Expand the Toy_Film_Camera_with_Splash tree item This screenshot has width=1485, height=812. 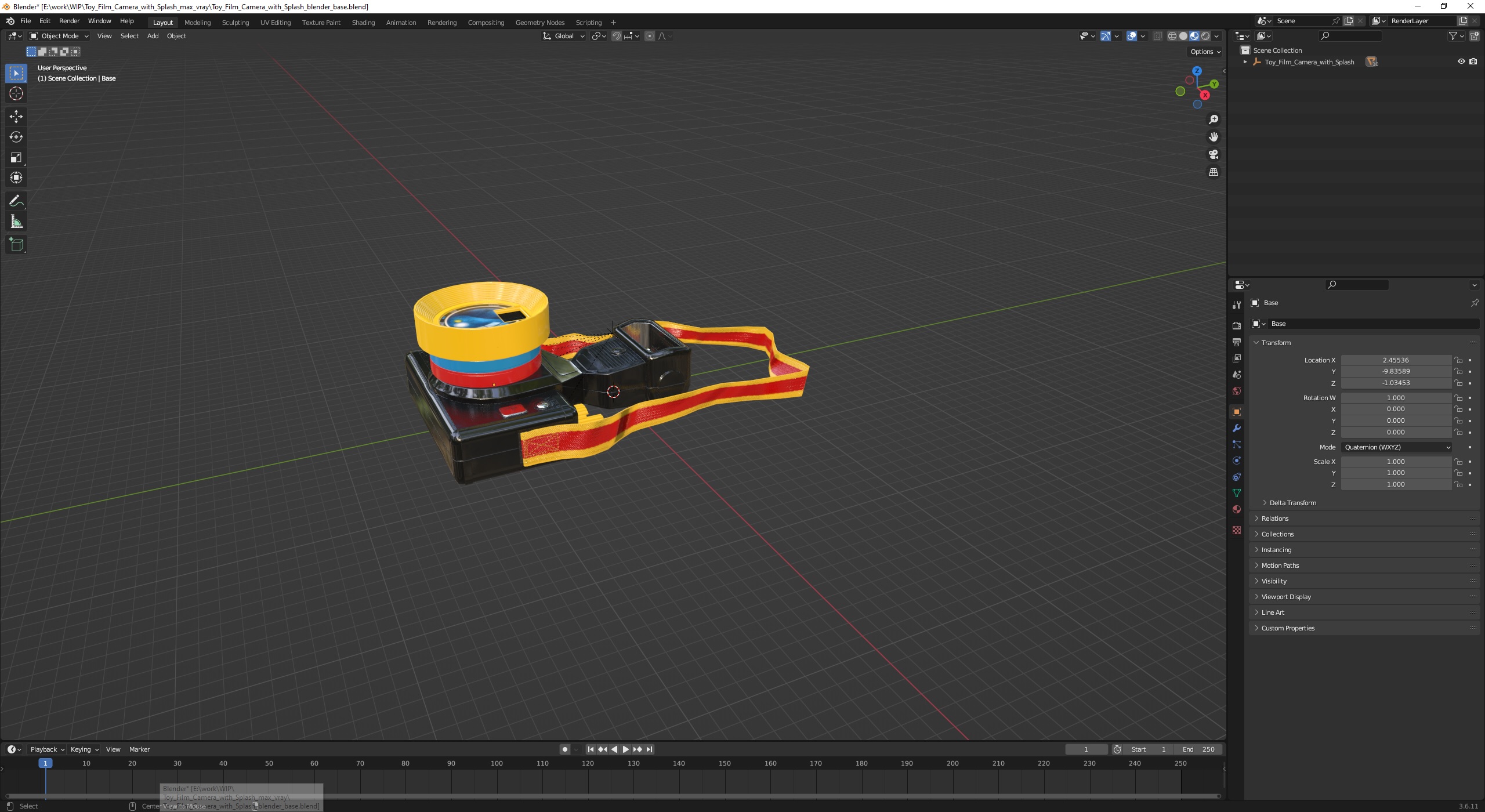pyautogui.click(x=1245, y=61)
